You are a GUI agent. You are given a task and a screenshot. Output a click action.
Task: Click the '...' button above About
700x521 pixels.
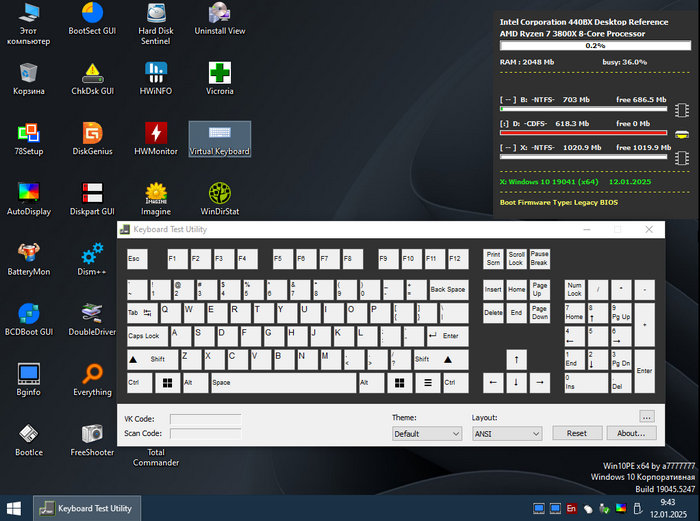[x=647, y=417]
